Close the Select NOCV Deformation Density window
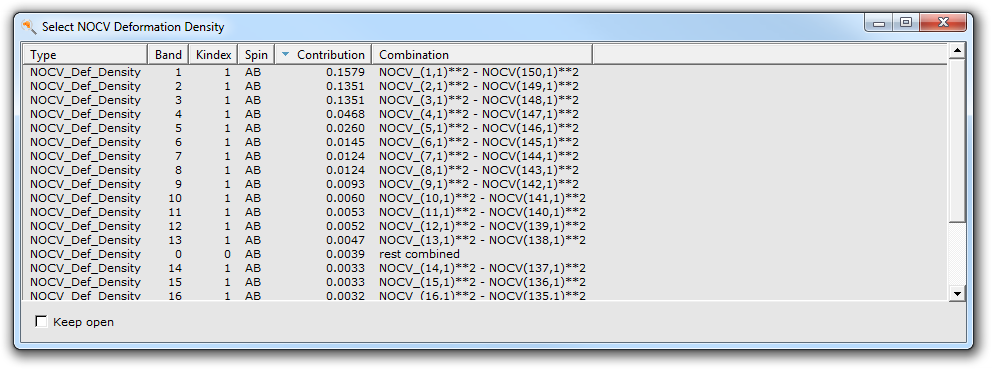 [x=943, y=23]
